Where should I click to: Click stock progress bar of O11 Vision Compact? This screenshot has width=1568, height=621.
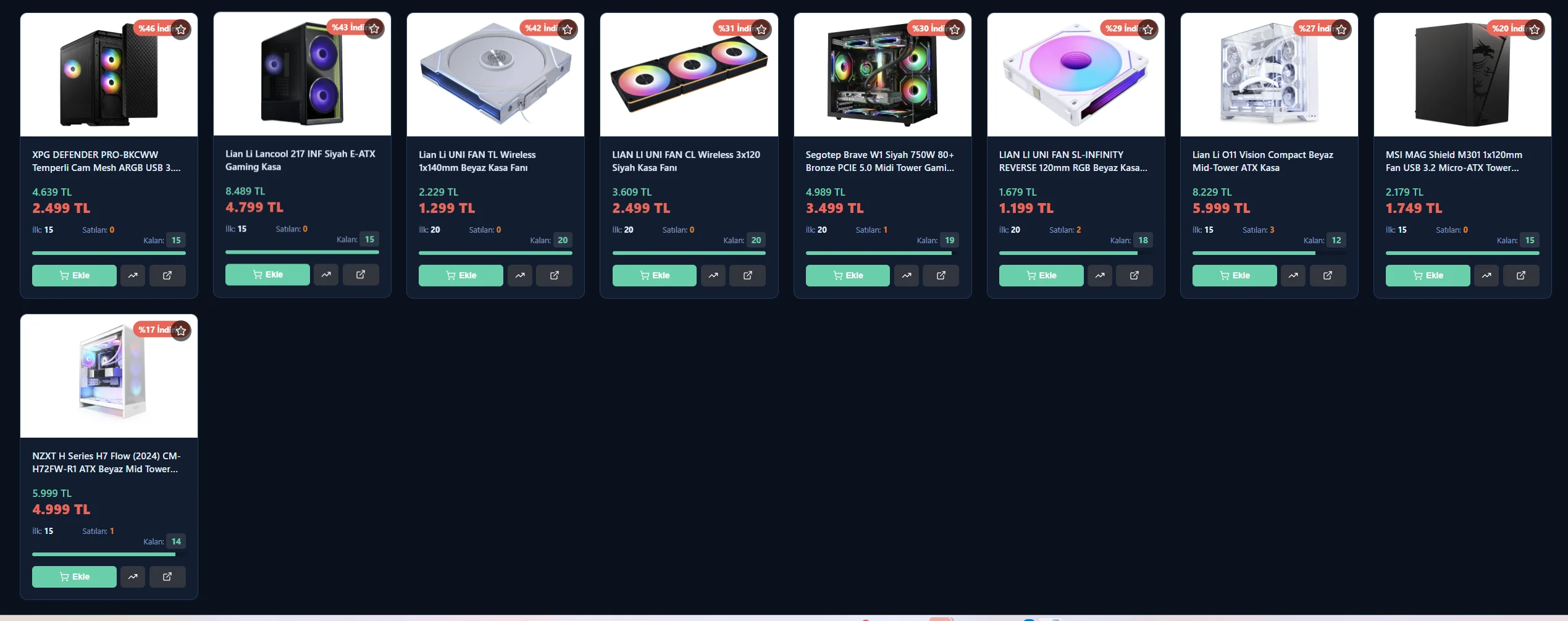pyautogui.click(x=1269, y=253)
